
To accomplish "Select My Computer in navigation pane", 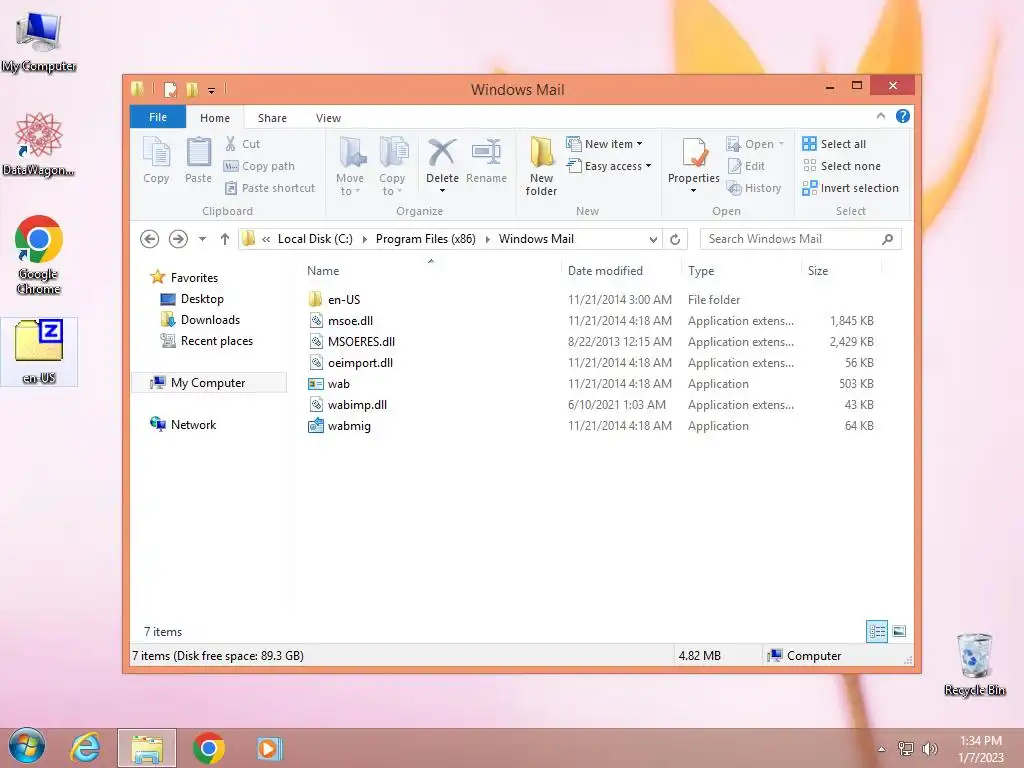I will click(x=209, y=383).
